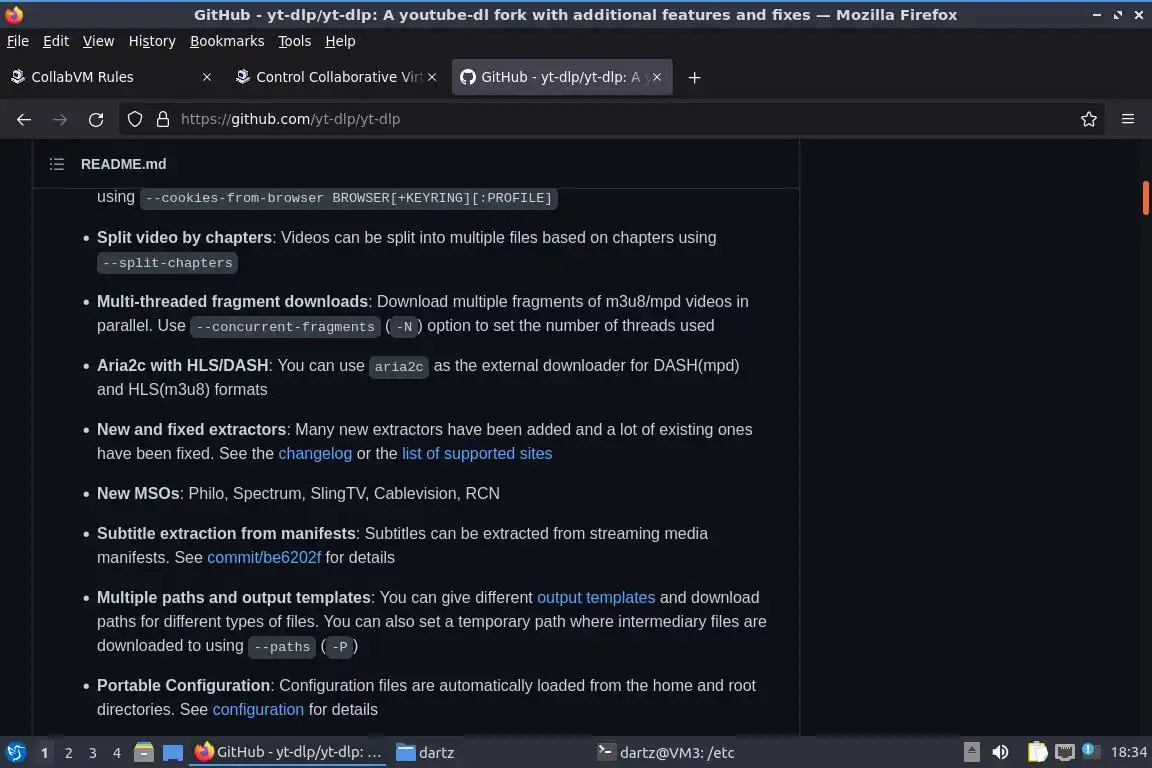The height and width of the screenshot is (768, 1152).
Task: Open the Tools menu
Action: (x=295, y=41)
